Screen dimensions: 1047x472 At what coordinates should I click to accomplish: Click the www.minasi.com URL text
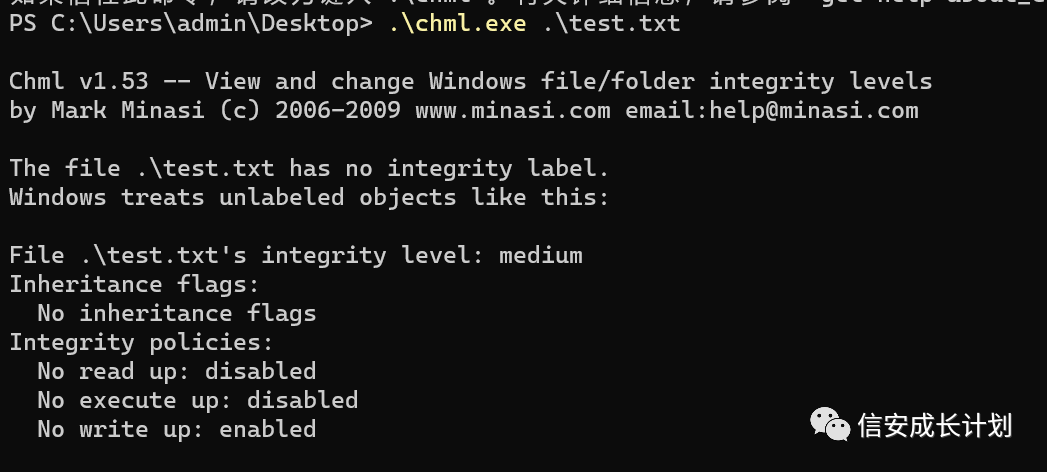(513, 110)
